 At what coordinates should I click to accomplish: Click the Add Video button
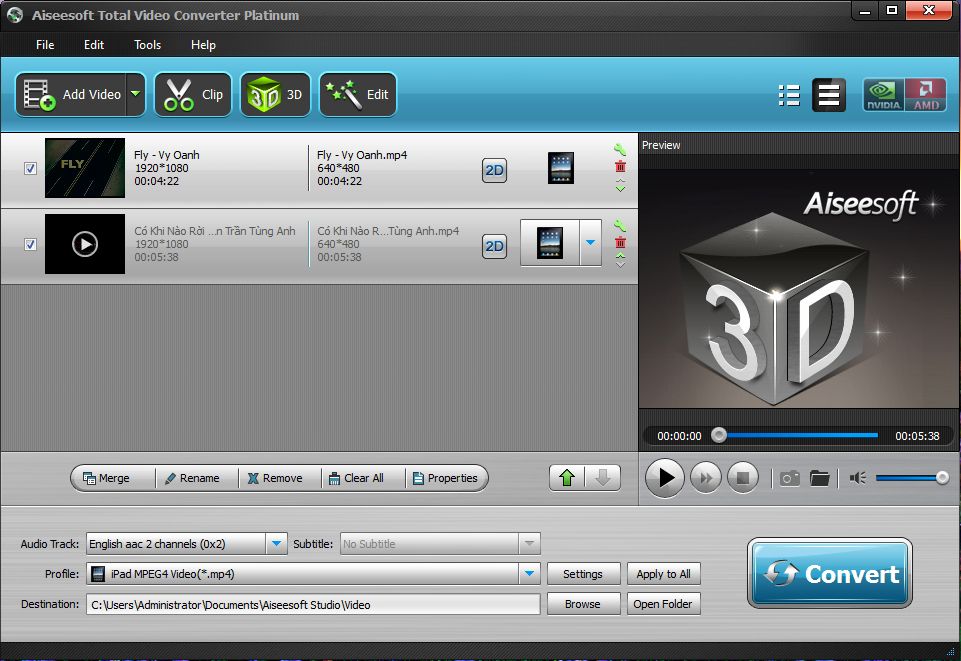[72, 94]
